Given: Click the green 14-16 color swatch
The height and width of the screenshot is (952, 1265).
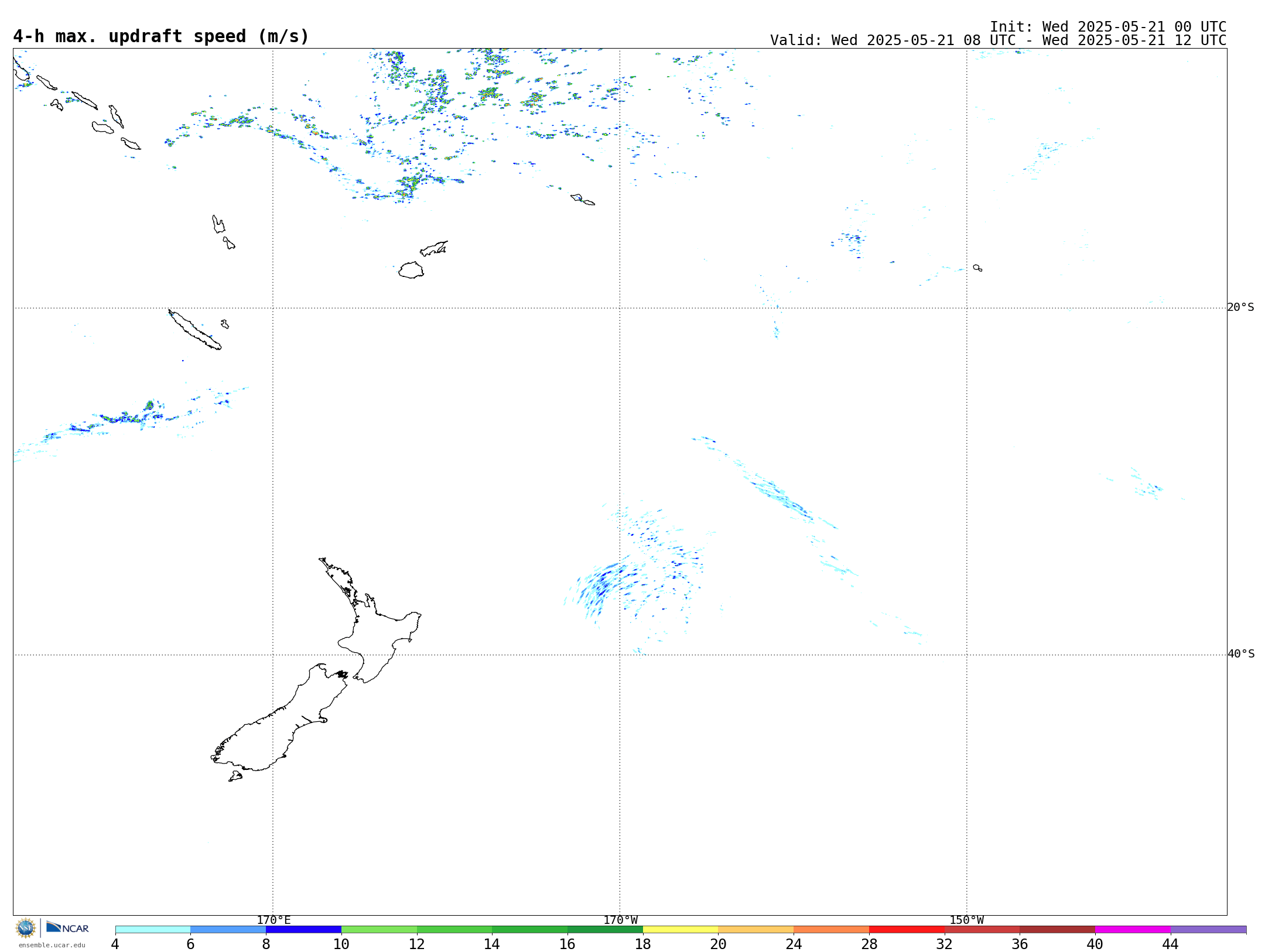Looking at the screenshot, I should pos(530,930).
